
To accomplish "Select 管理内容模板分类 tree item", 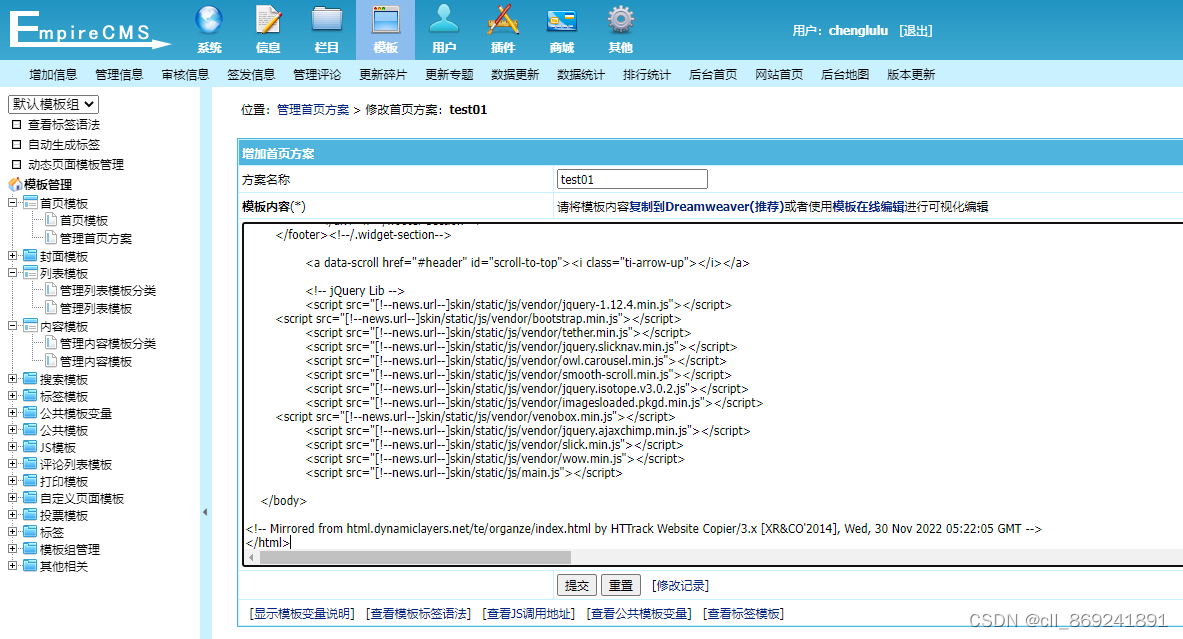I will 108,343.
